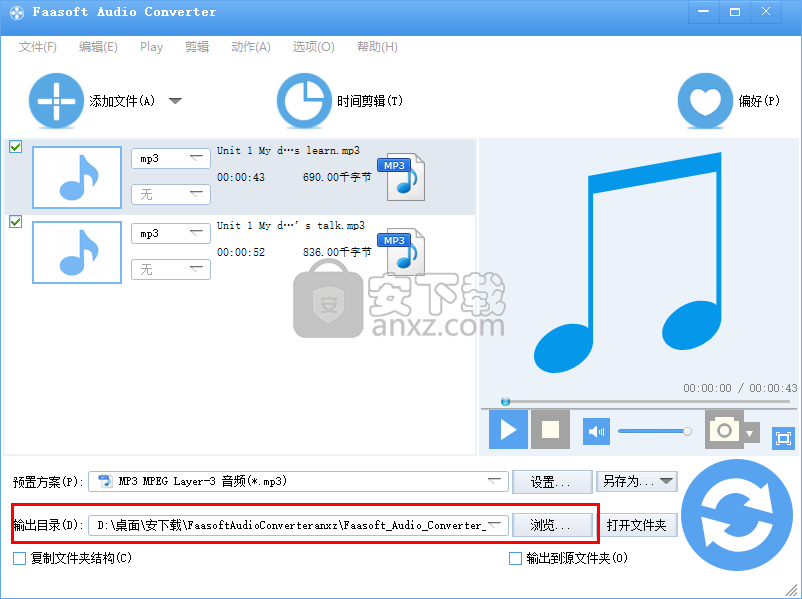Click the 时间剪辑(T) label

point(370,101)
